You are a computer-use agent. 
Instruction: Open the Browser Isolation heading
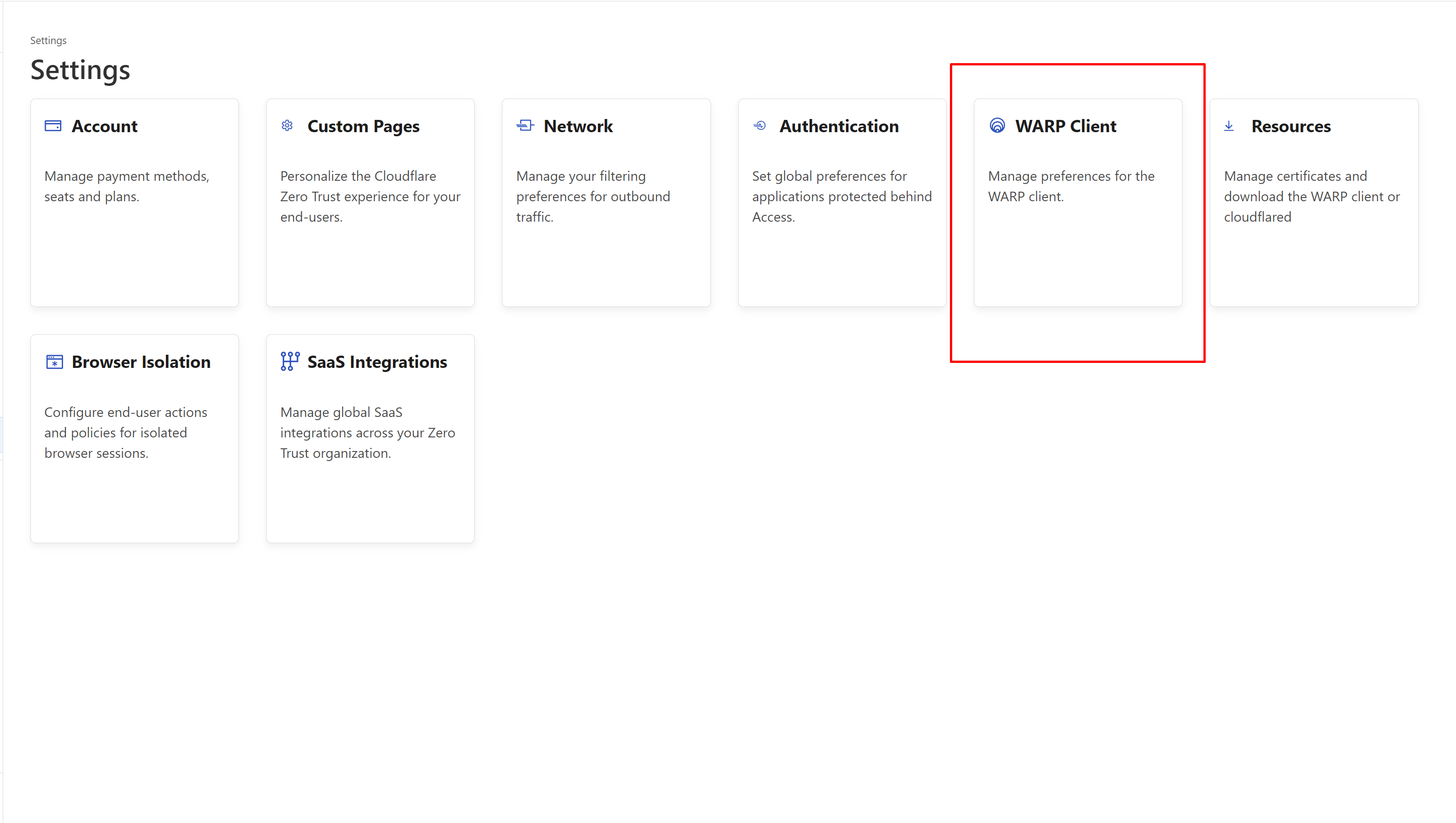point(141,362)
